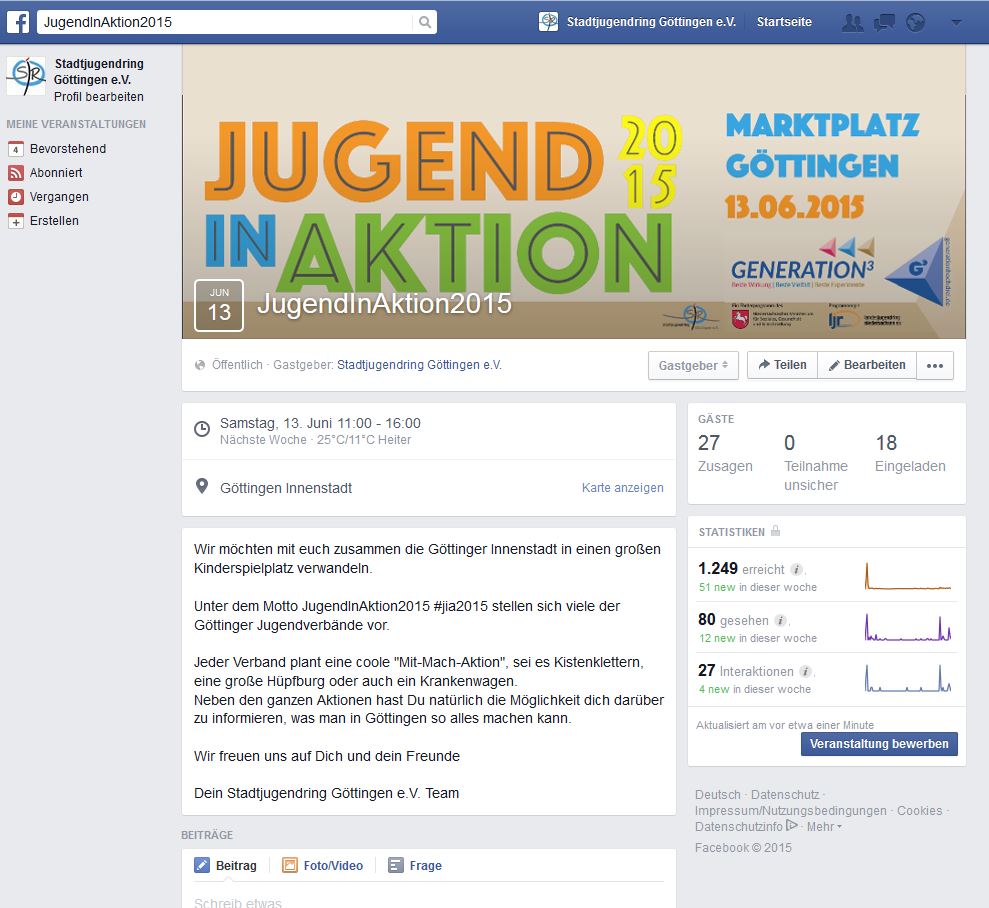Image resolution: width=989 pixels, height=908 pixels.
Task: Click the erreicht reach sparkline chart
Action: 908,576
